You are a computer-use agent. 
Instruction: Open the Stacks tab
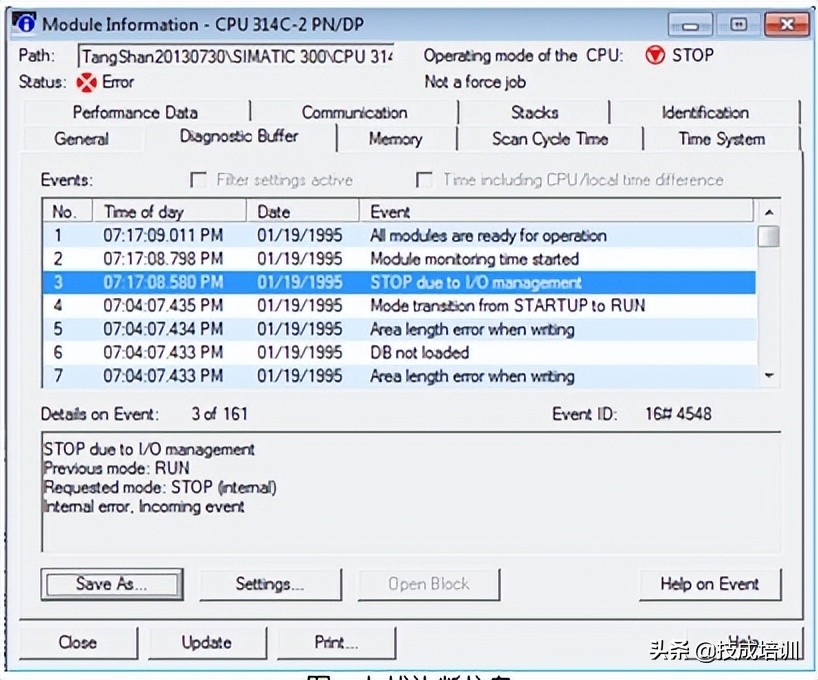(534, 112)
